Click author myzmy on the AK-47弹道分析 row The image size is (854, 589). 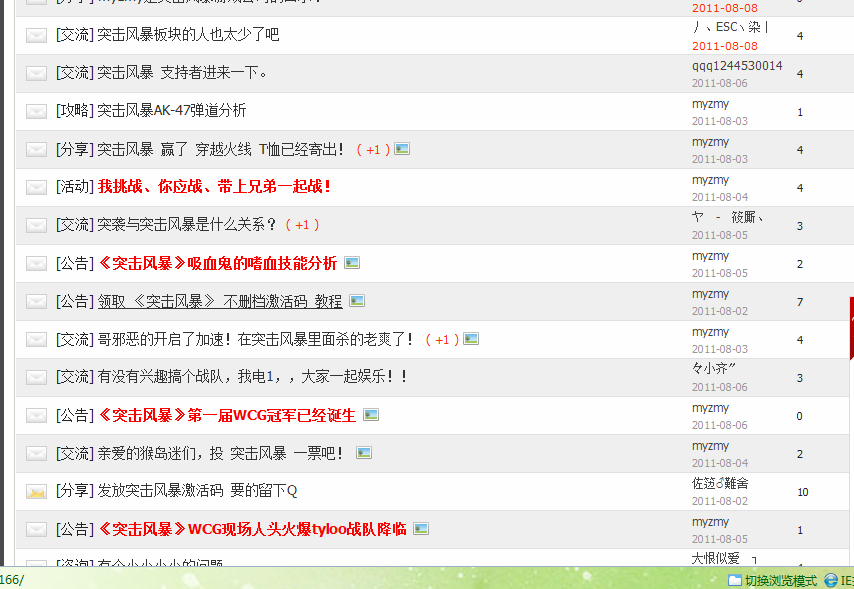(710, 104)
